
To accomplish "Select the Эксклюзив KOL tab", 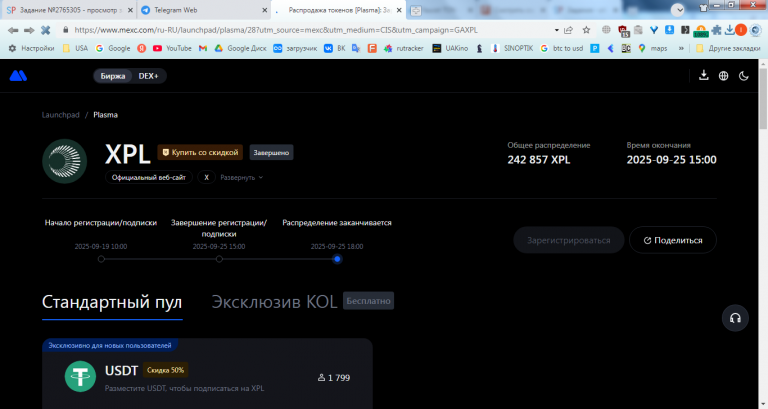I will [274, 302].
